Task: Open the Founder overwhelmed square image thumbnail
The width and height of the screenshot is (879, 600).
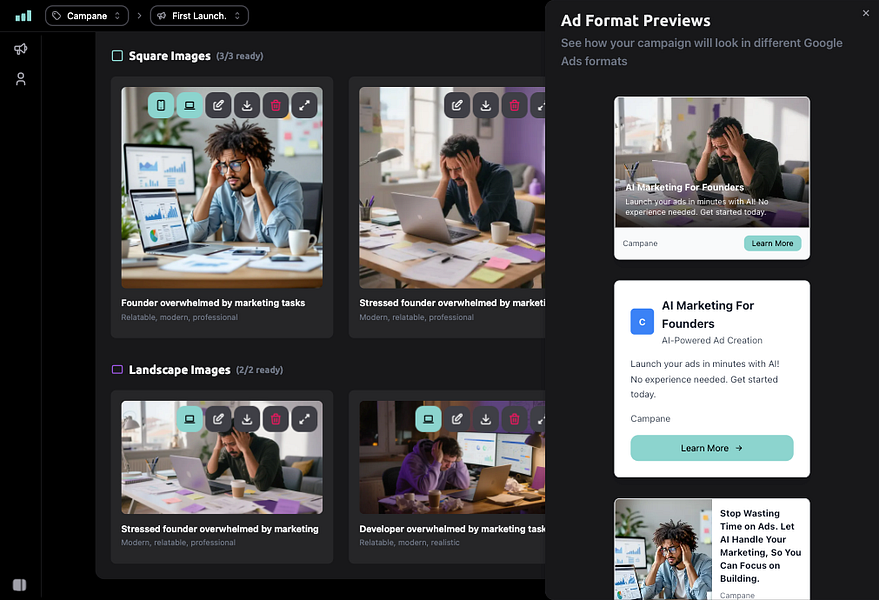Action: click(222, 187)
